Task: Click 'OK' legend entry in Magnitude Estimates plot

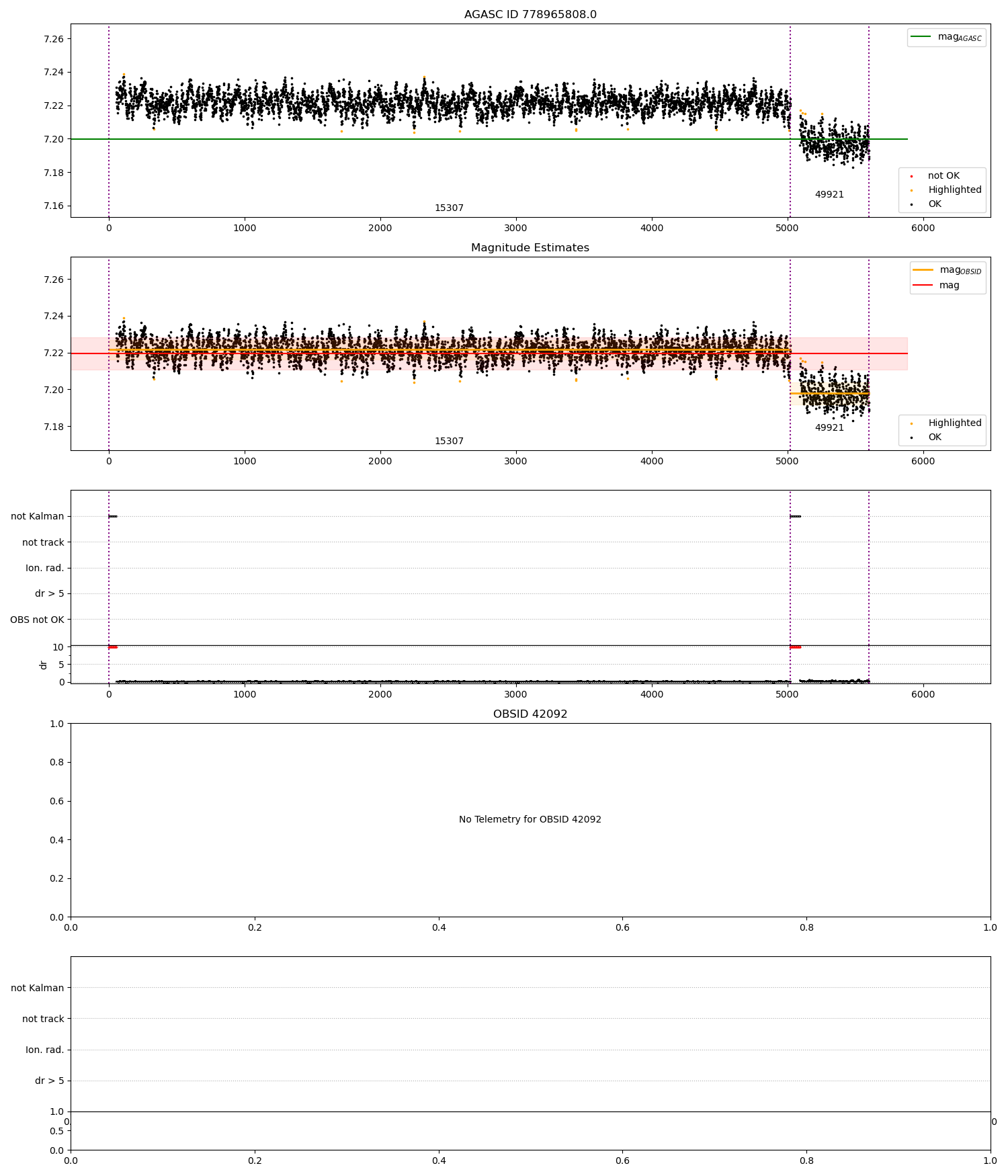Action: click(926, 437)
